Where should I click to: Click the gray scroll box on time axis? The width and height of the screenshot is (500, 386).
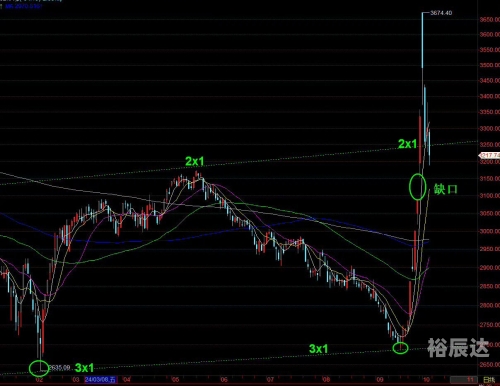click(x=463, y=380)
